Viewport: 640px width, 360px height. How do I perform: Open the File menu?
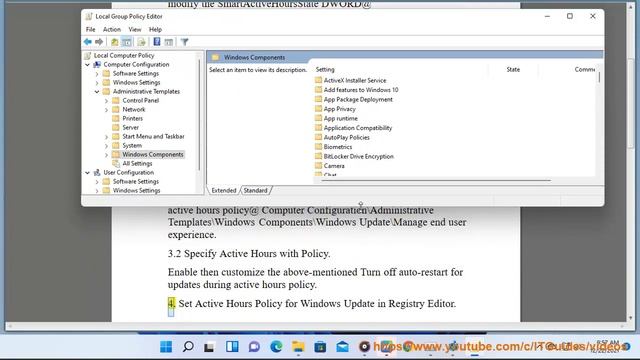tap(91, 29)
